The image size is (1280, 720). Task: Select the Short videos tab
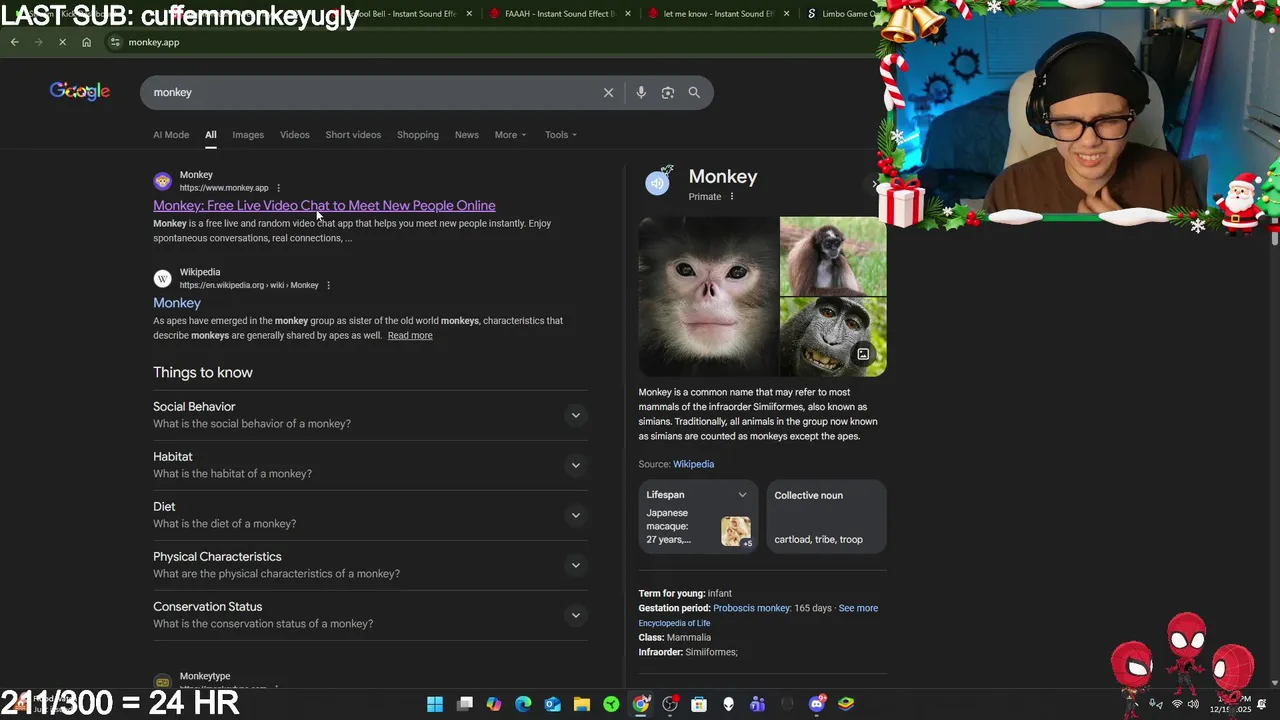click(x=353, y=135)
